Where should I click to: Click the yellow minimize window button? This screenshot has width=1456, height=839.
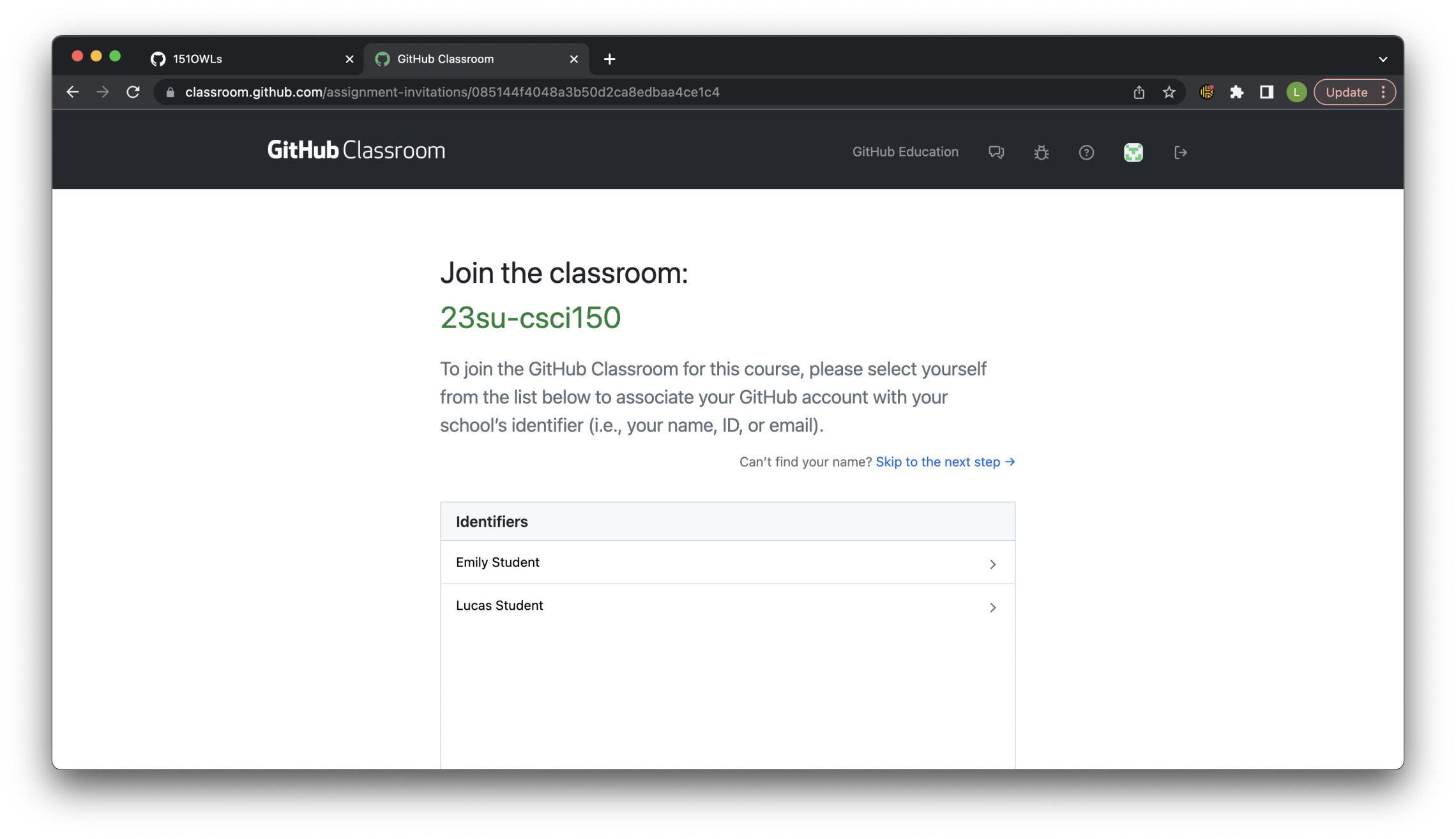click(x=96, y=56)
